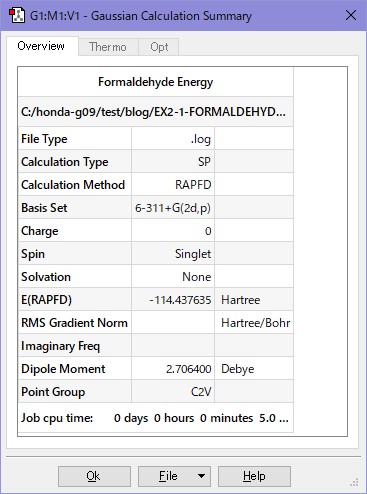Click the C:/honda-g09 file path row
The height and width of the screenshot is (494, 367).
pos(156,112)
